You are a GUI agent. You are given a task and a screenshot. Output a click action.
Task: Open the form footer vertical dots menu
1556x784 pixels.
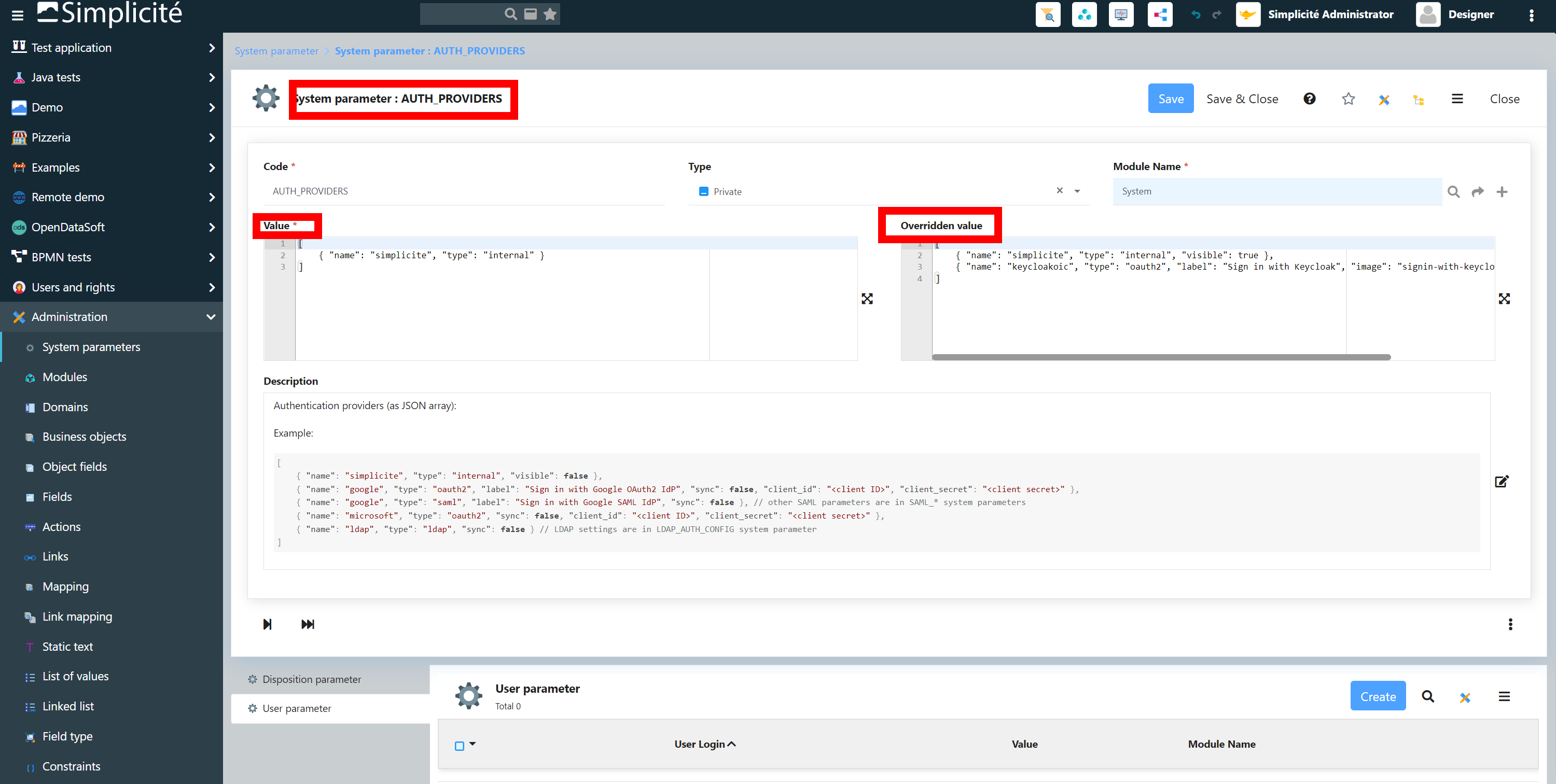1510,624
